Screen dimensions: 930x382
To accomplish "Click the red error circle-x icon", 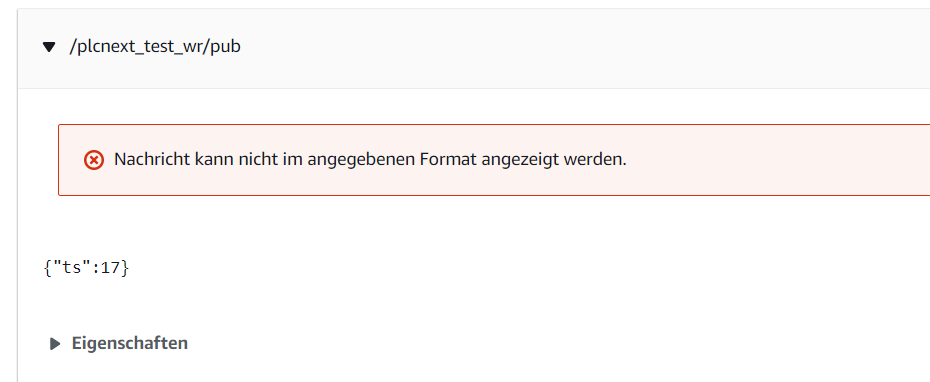I will pos(94,160).
